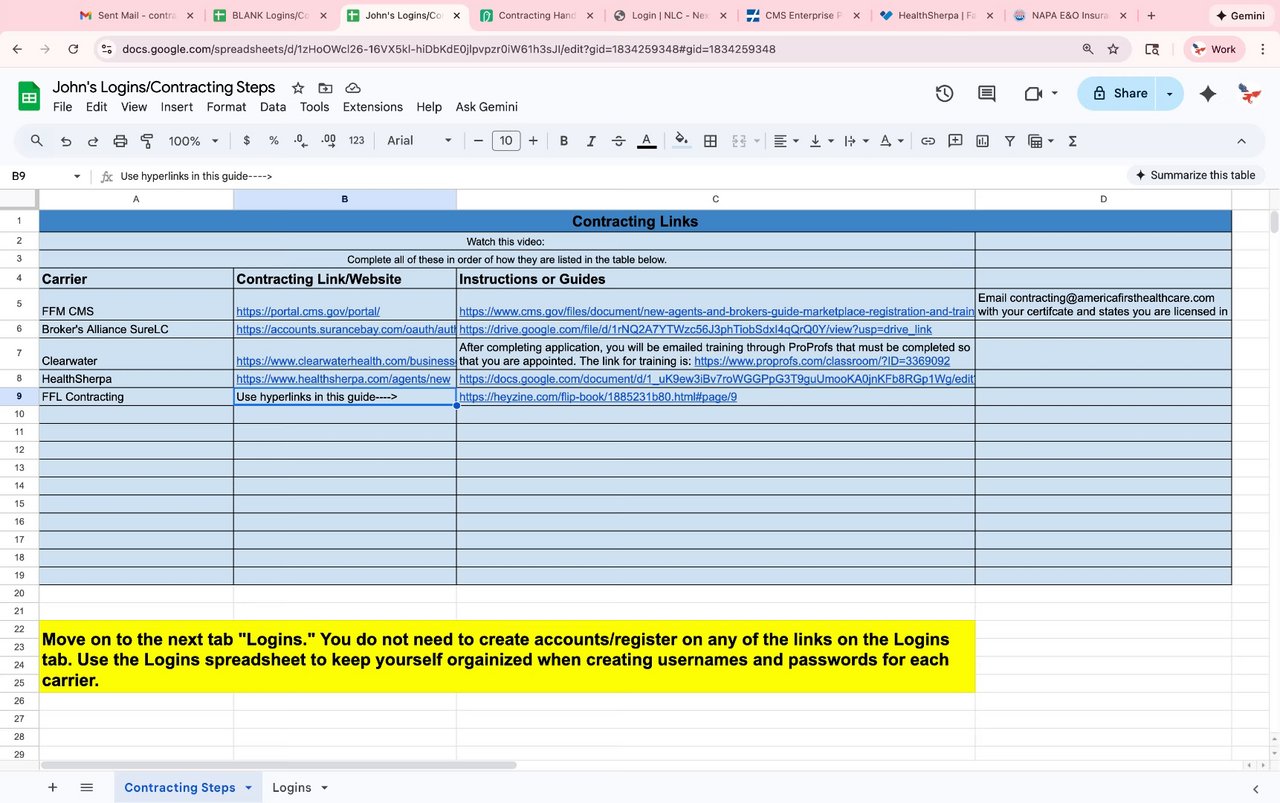1280x803 pixels.
Task: Open the Insert menu
Action: (x=177, y=107)
